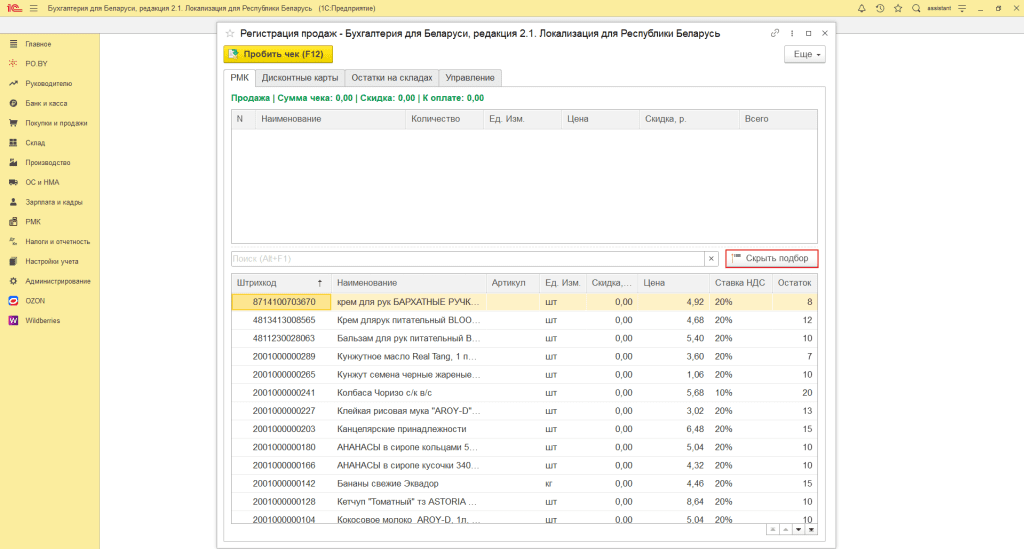Click the 10% VAT rate cell

(x=740, y=393)
